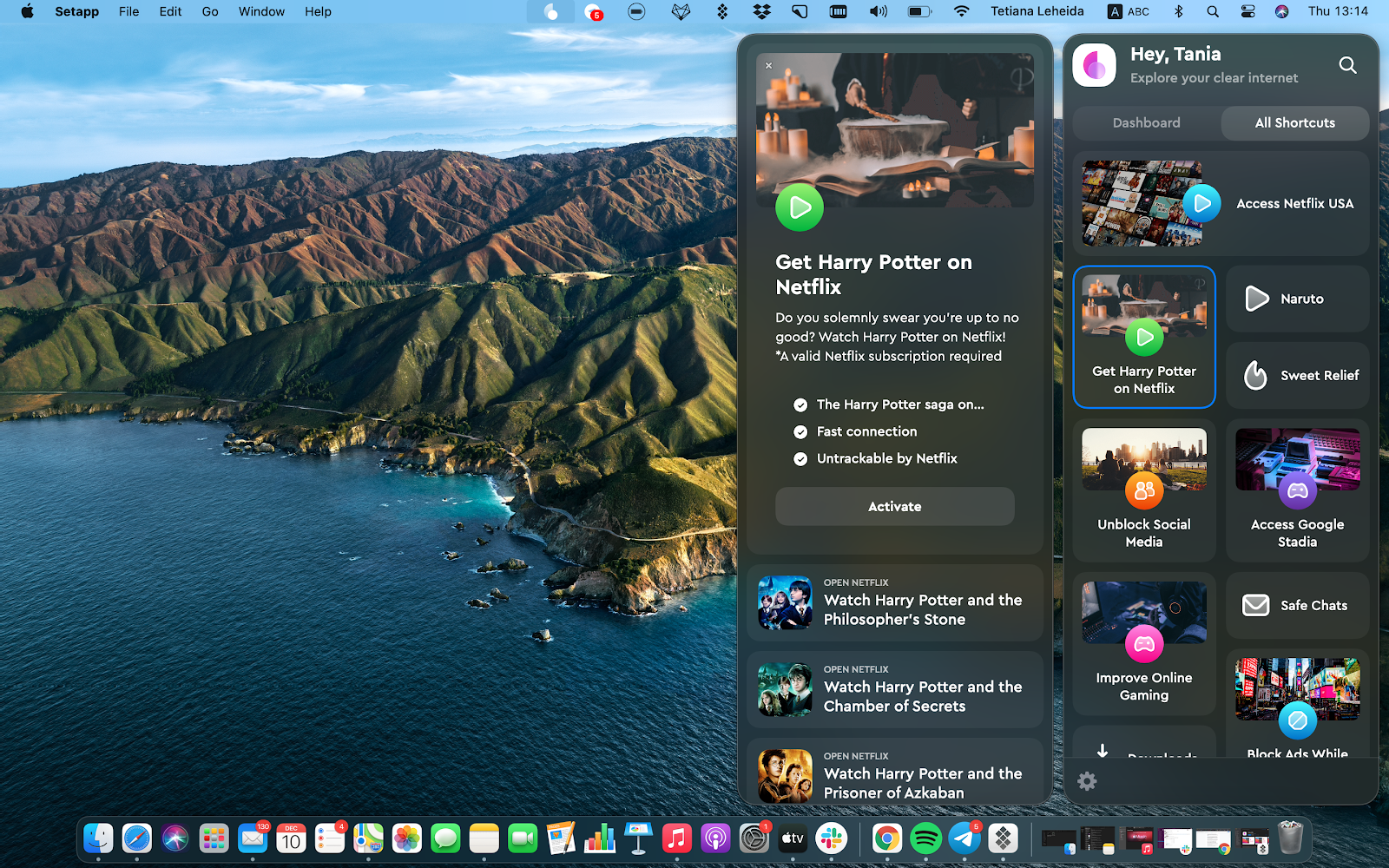Click the date and time Thu 13:14
This screenshot has width=1389, height=868.
[1338, 11]
